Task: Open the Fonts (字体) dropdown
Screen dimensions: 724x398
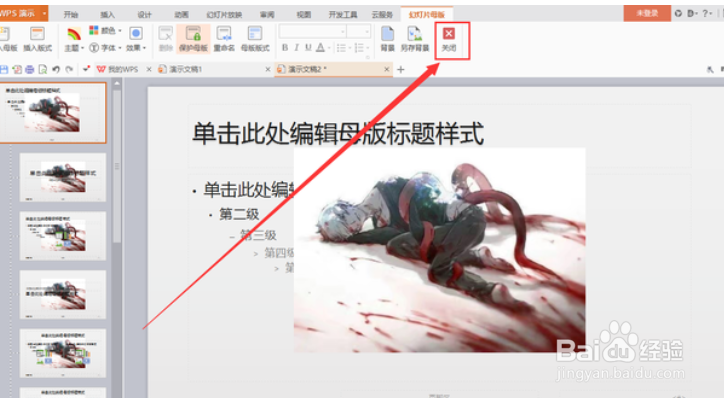Action: tap(105, 48)
